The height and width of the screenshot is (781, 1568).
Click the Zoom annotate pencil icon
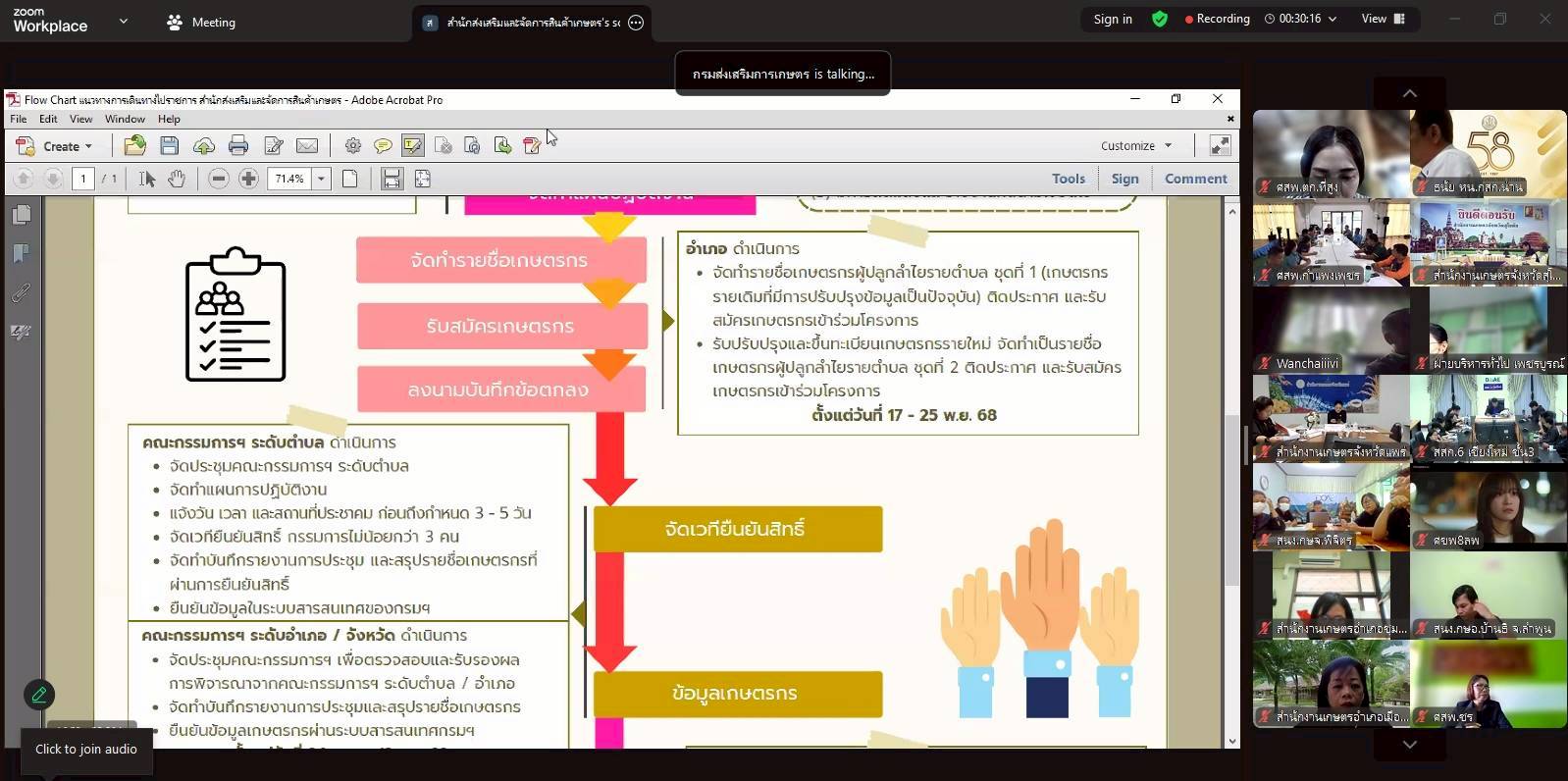(x=39, y=695)
